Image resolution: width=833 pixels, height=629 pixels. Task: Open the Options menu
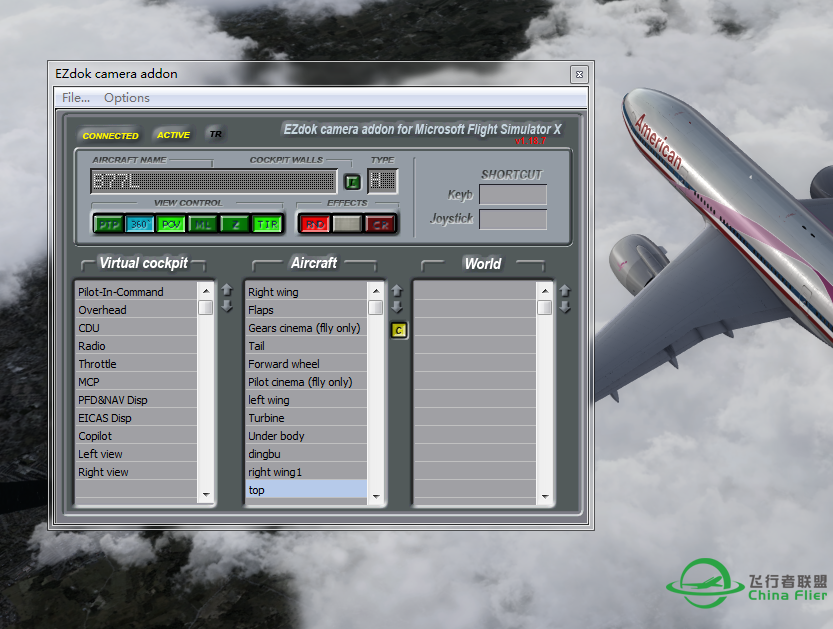point(127,98)
